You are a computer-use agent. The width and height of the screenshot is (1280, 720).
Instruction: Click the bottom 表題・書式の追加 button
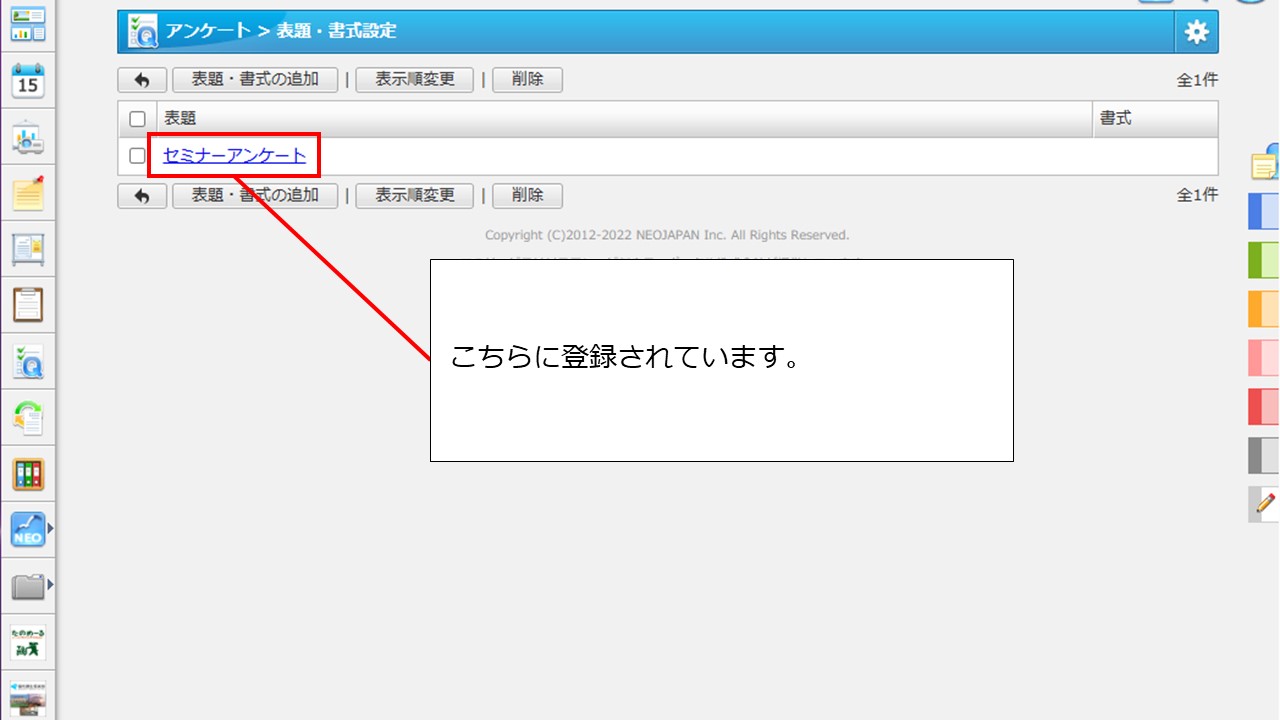click(255, 196)
